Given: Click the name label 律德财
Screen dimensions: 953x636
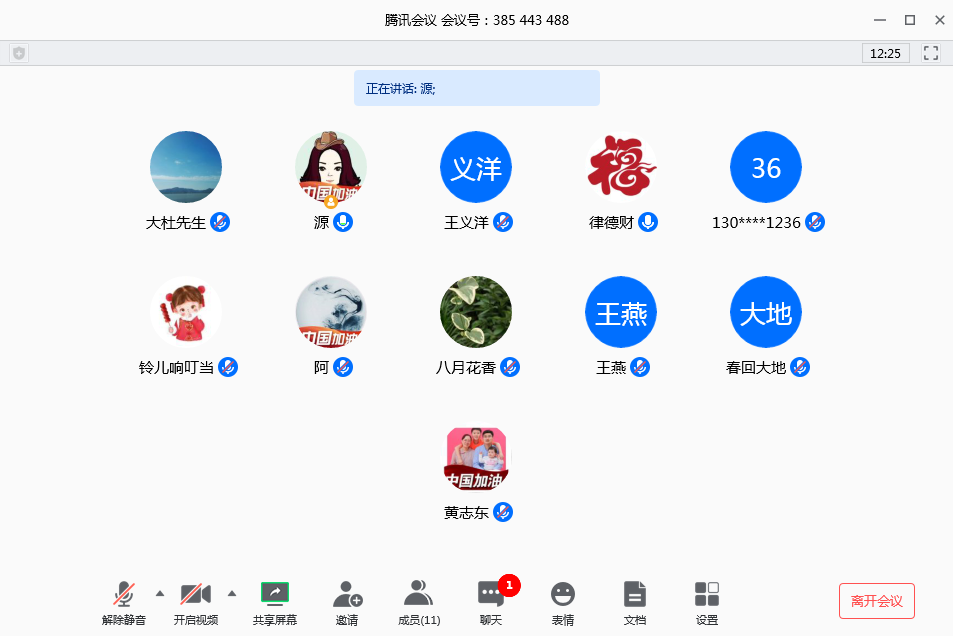Looking at the screenshot, I should (611, 223).
